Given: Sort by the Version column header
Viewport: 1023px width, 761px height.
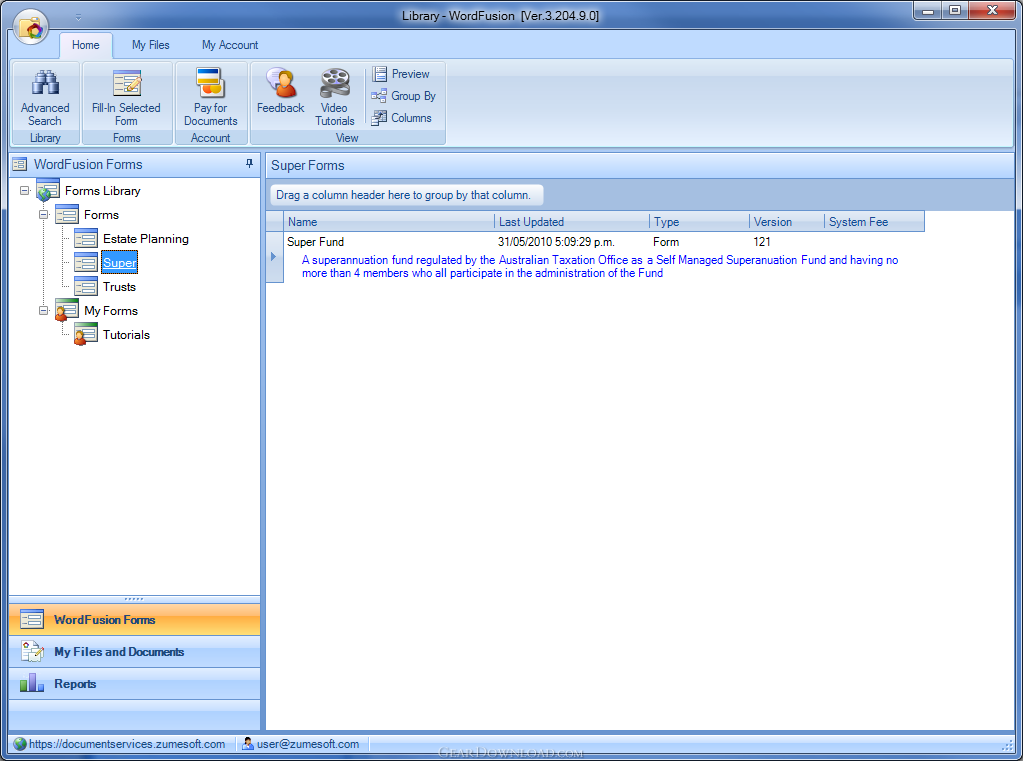Looking at the screenshot, I should 787,222.
